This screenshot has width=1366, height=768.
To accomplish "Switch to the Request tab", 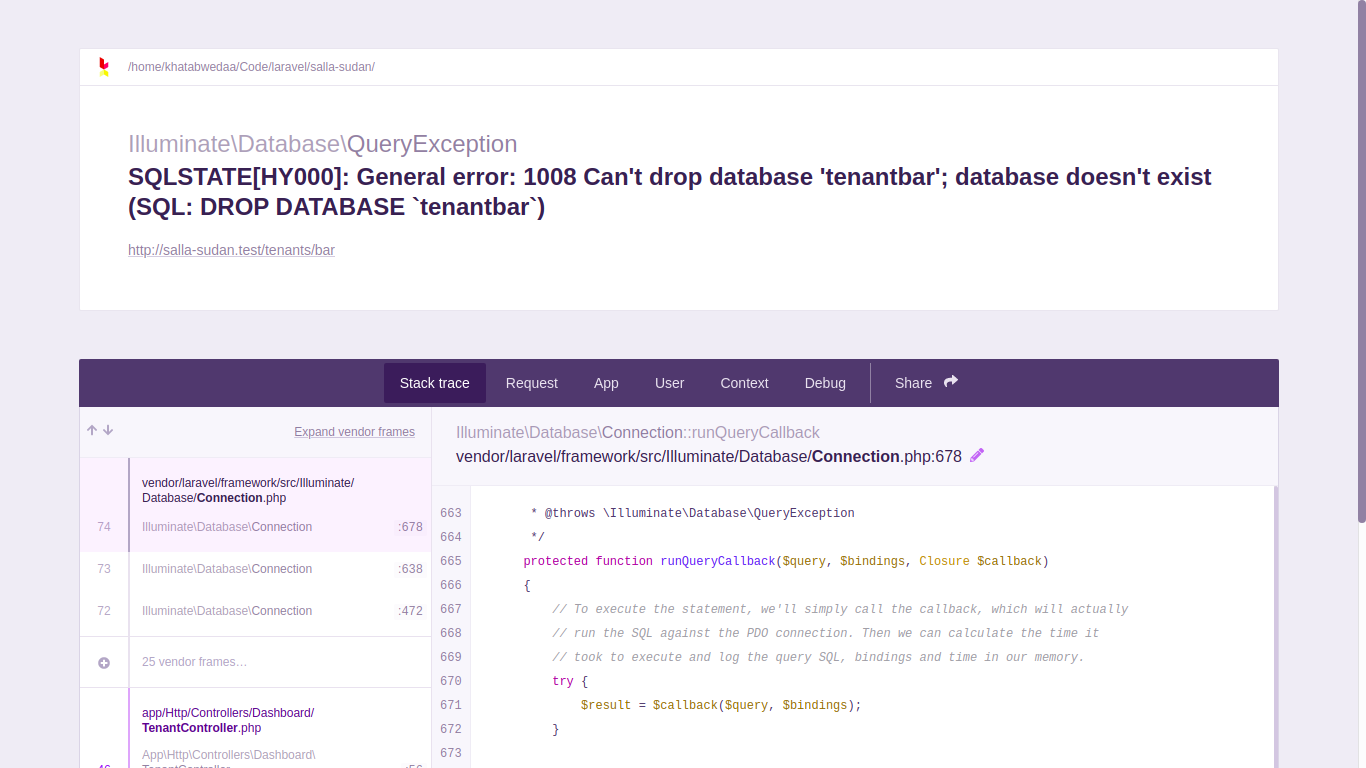I will [531, 383].
